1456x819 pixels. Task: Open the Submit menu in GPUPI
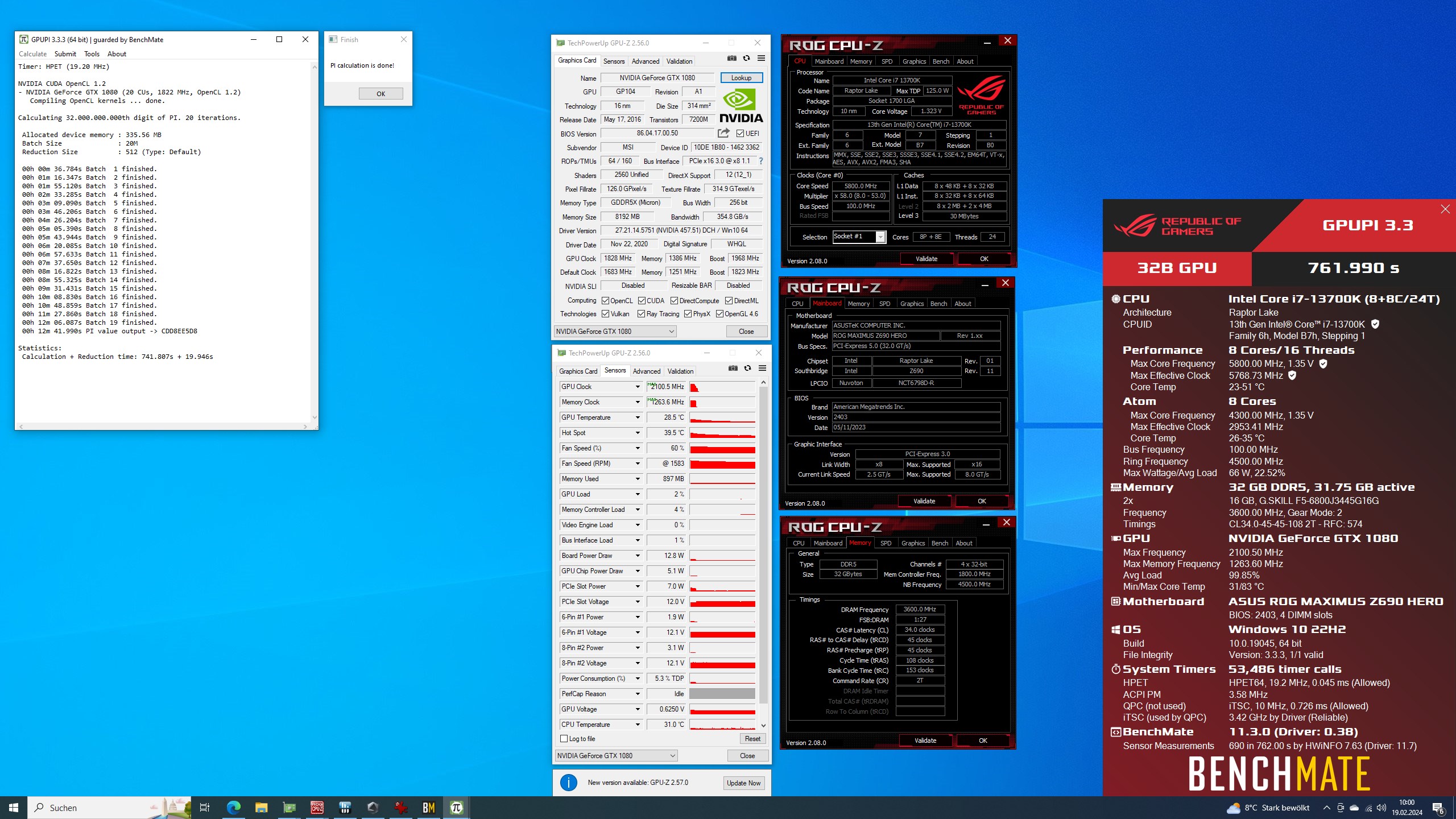[x=65, y=54]
